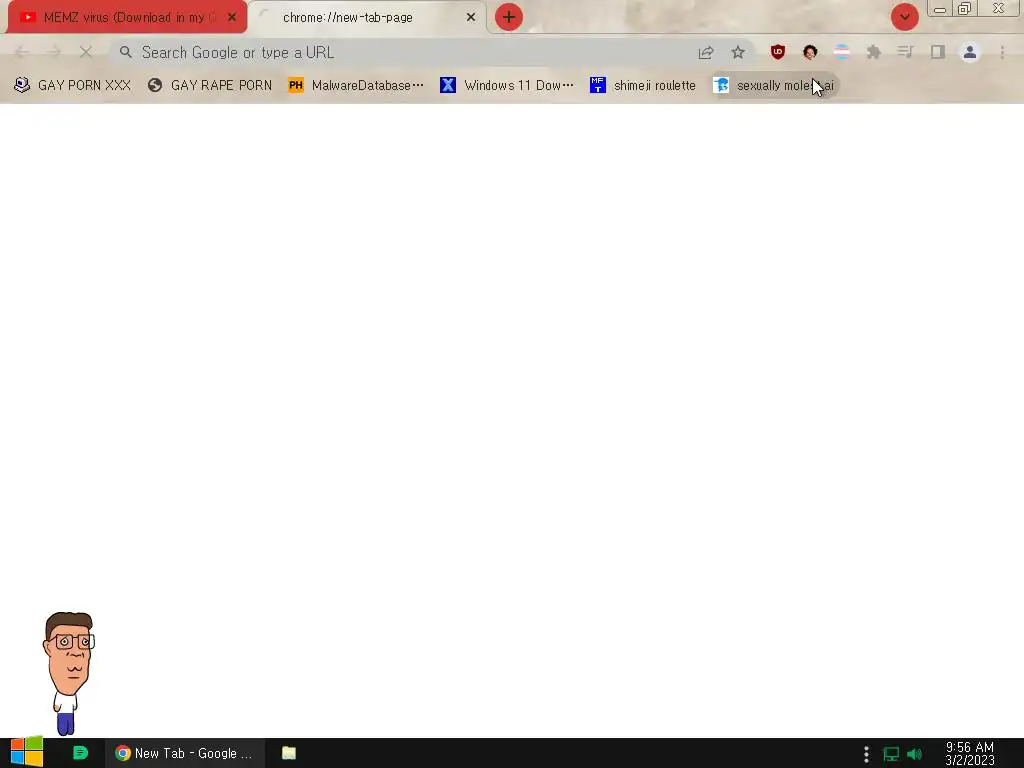Click the face avatar extension icon
The image size is (1024, 768).
click(810, 52)
